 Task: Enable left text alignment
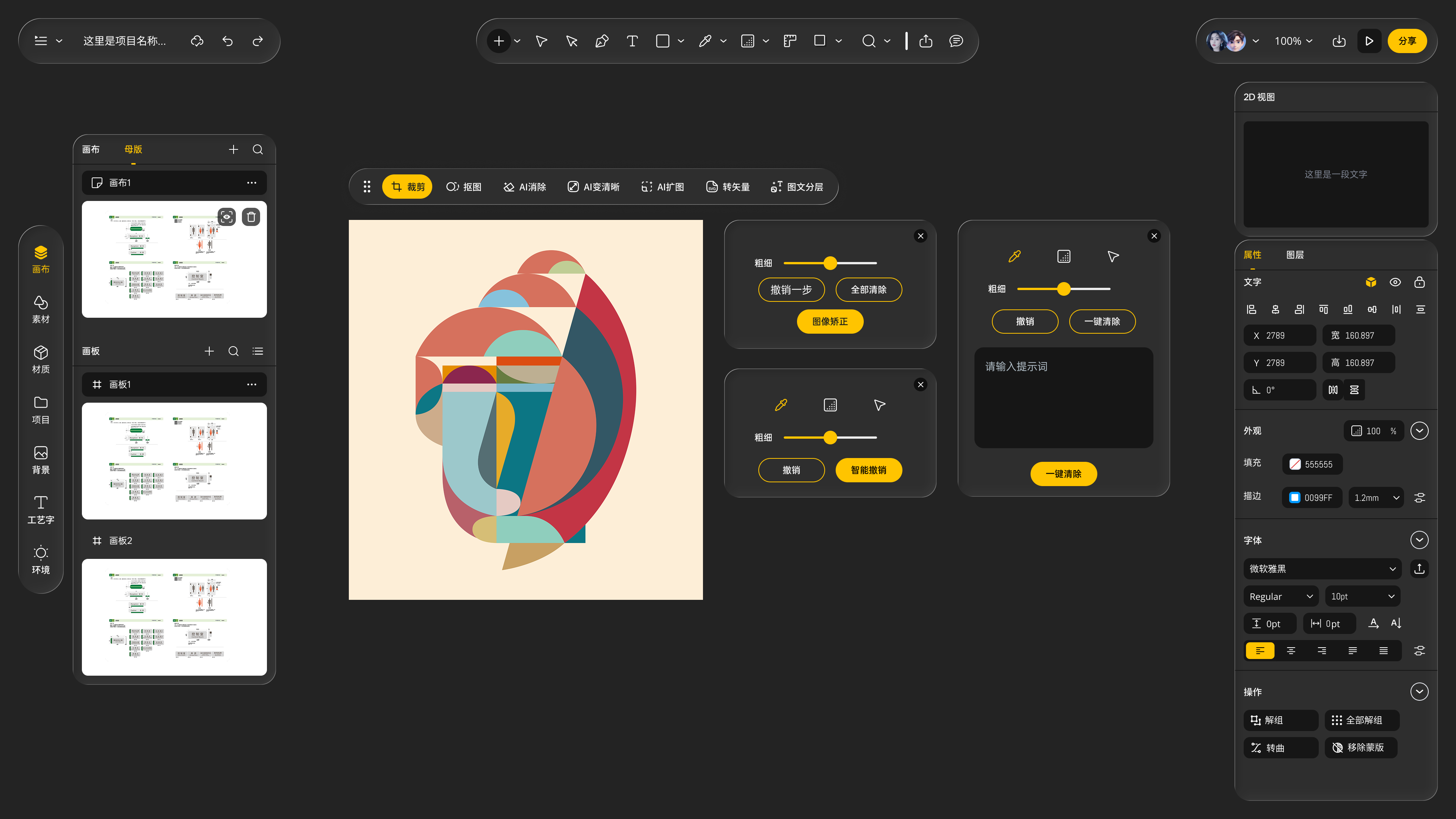(x=1260, y=651)
